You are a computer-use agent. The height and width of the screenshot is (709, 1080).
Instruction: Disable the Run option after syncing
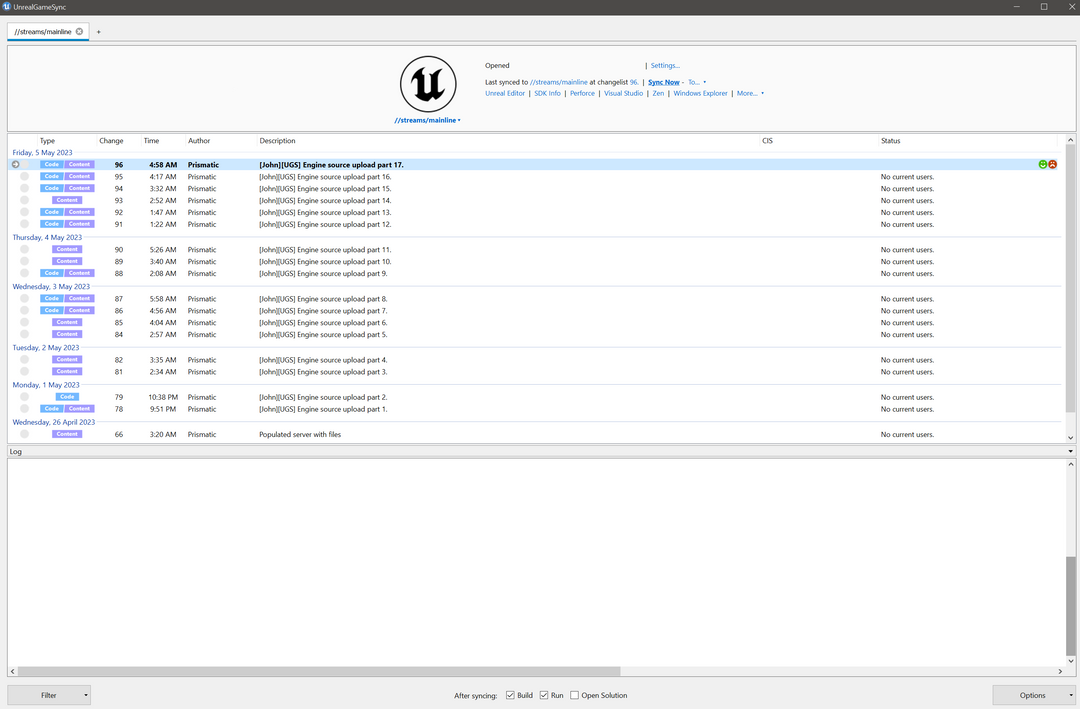(545, 695)
